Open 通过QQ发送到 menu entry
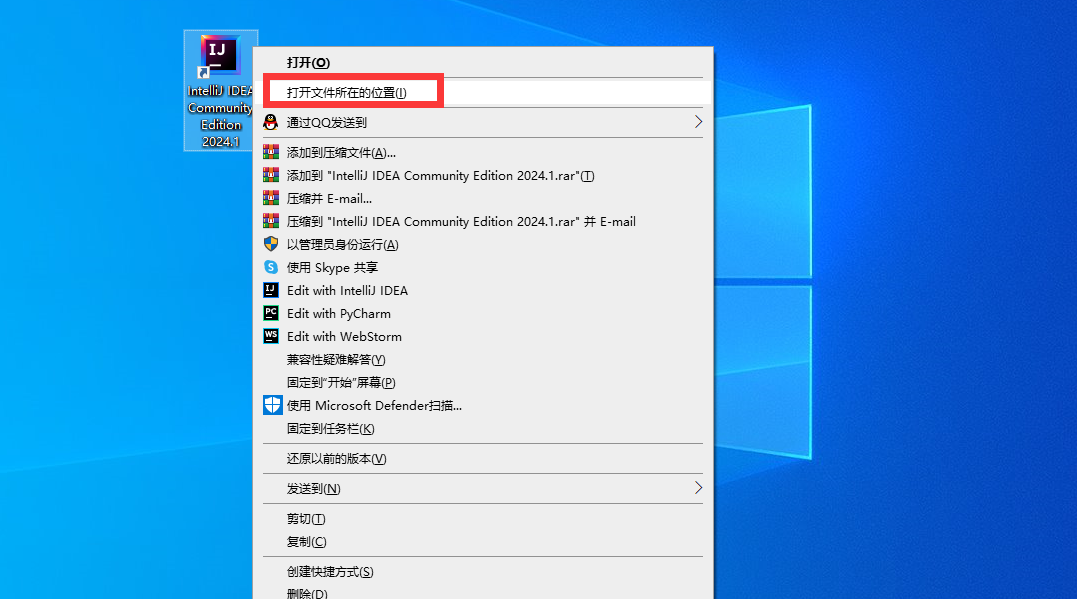This screenshot has width=1077, height=599. [484, 122]
